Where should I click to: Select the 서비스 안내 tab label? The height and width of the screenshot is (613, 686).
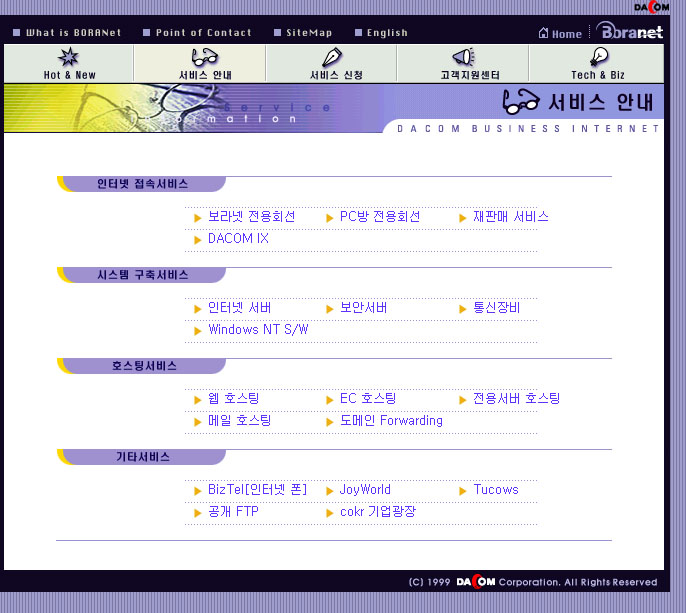click(205, 75)
